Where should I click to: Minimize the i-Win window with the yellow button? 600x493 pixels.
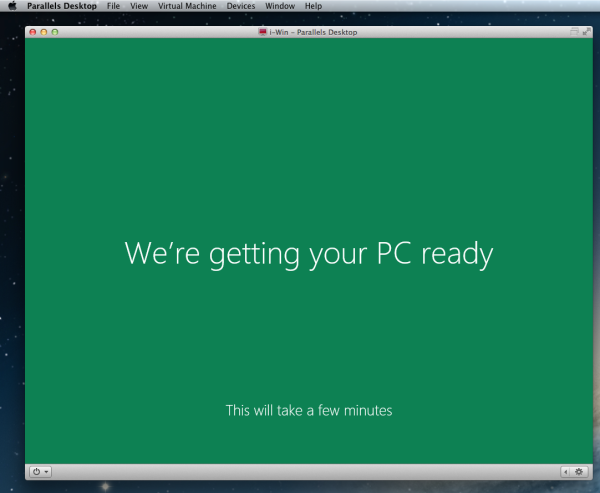tap(44, 32)
